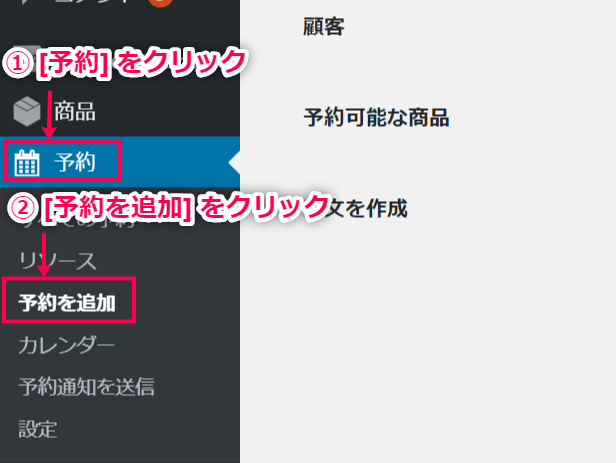Select 予約通知を送信 in the sidebar
Viewport: 616px width, 463px height.
[x=86, y=387]
